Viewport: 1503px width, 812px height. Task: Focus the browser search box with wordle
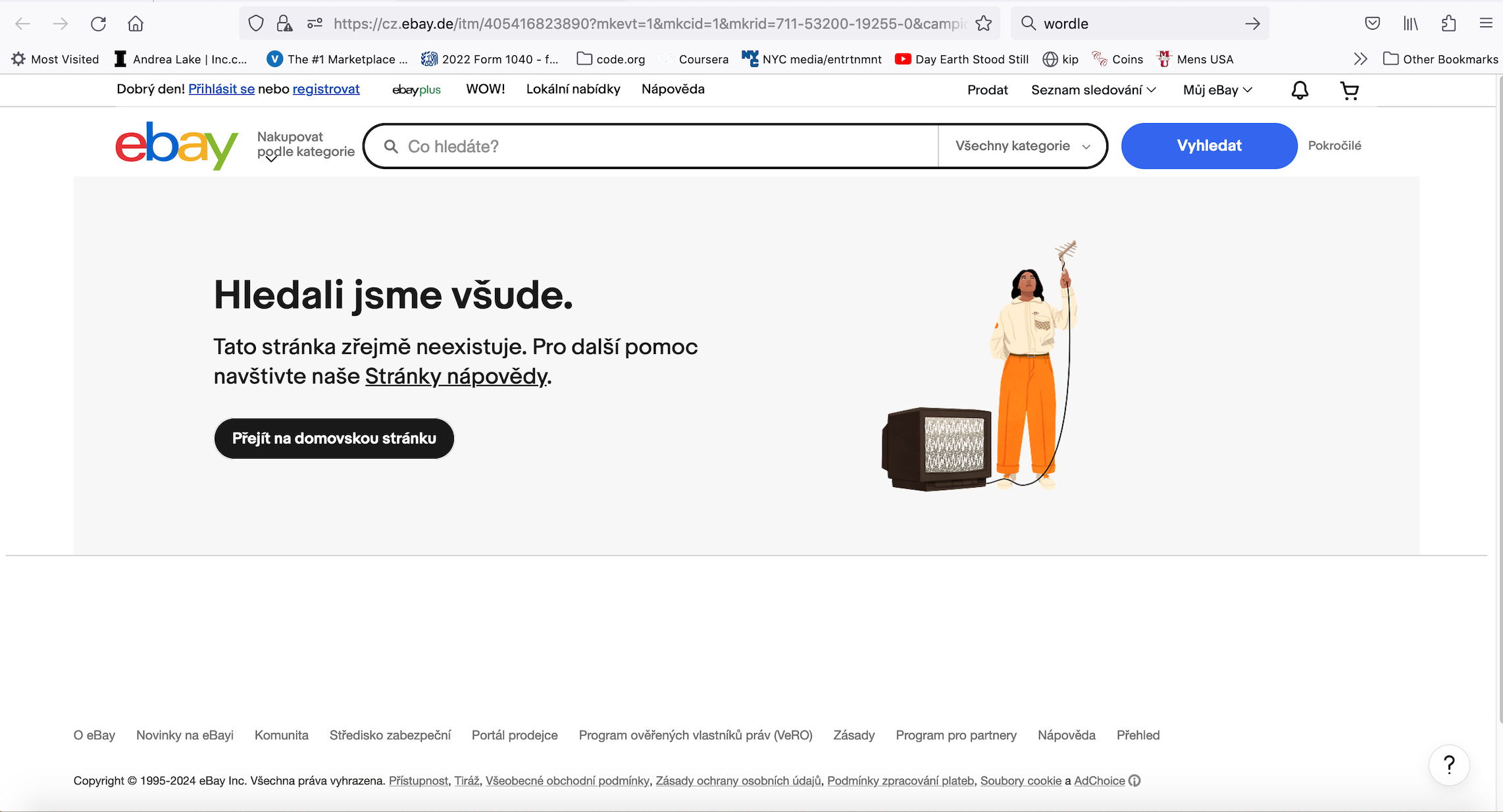click(1140, 24)
